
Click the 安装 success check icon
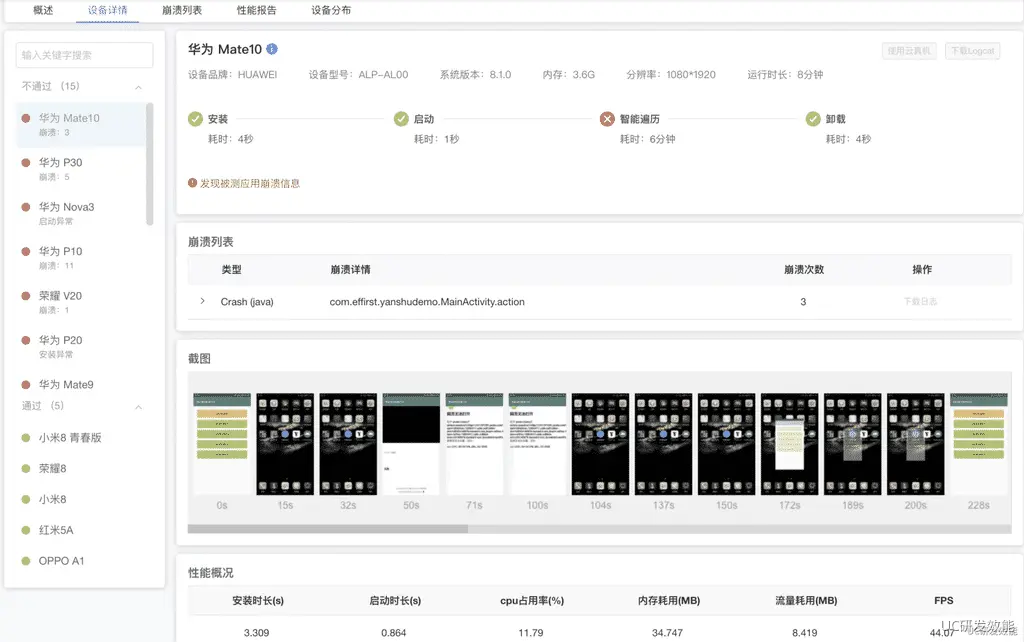tap(195, 119)
